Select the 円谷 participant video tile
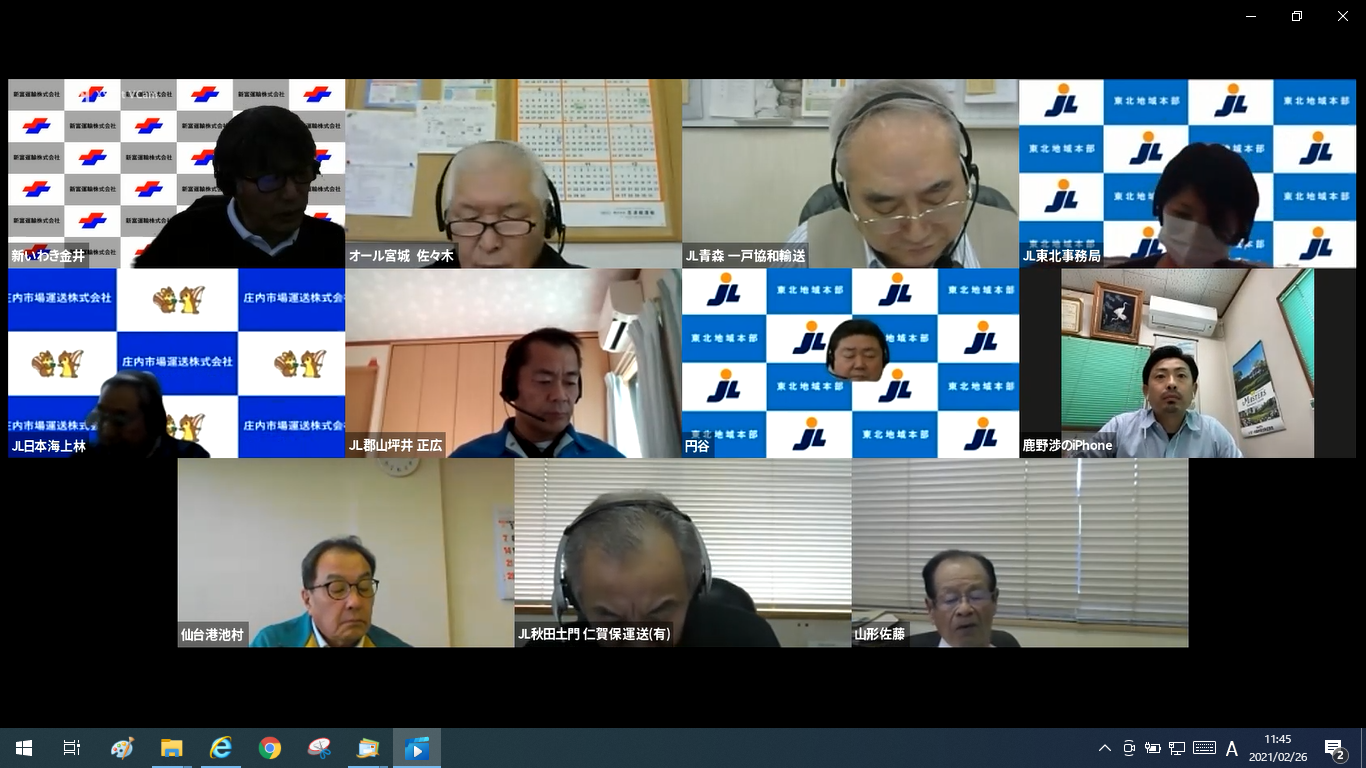The width and height of the screenshot is (1366, 768). pos(851,363)
